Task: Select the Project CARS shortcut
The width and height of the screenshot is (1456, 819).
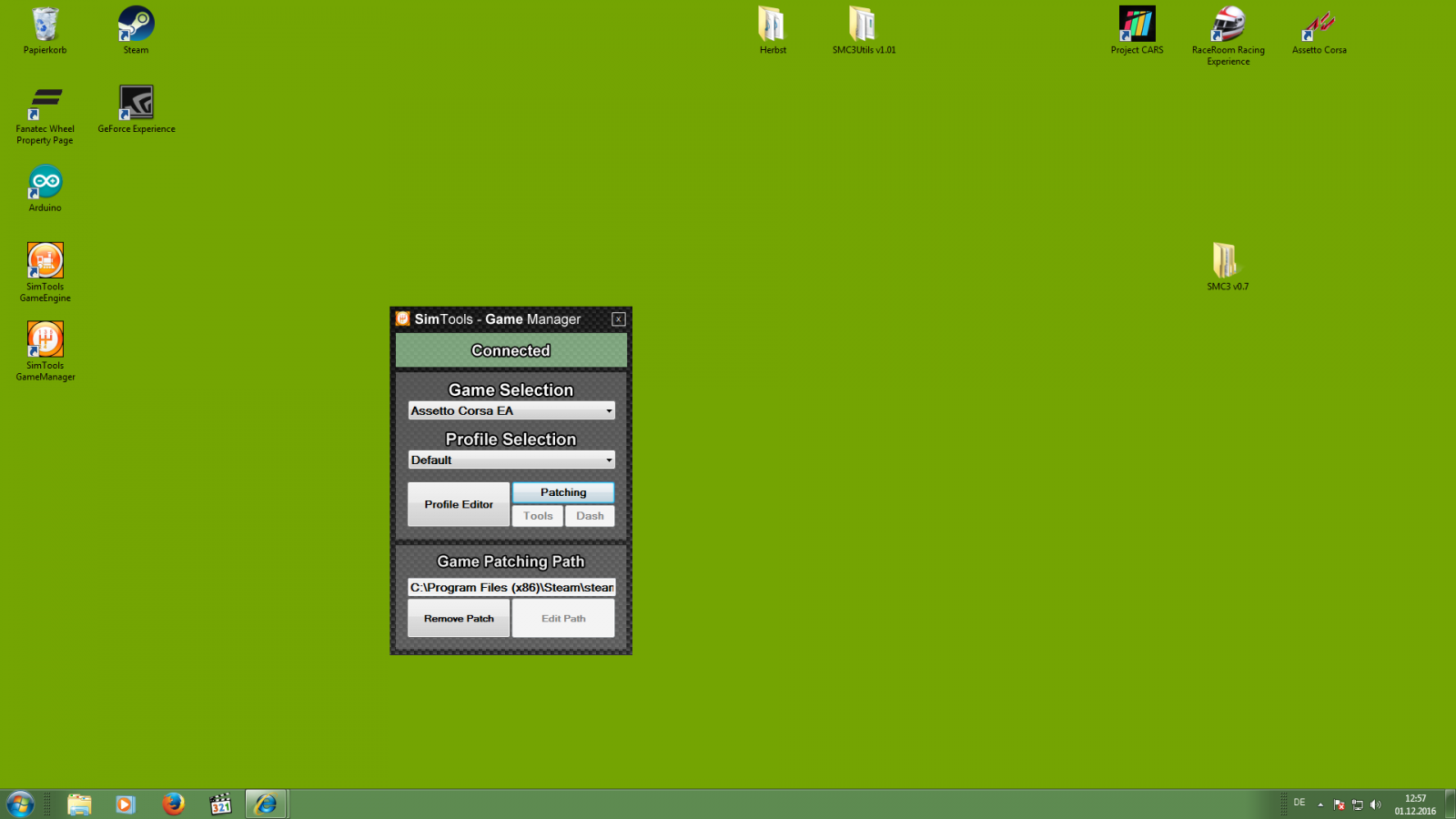Action: pyautogui.click(x=1137, y=31)
